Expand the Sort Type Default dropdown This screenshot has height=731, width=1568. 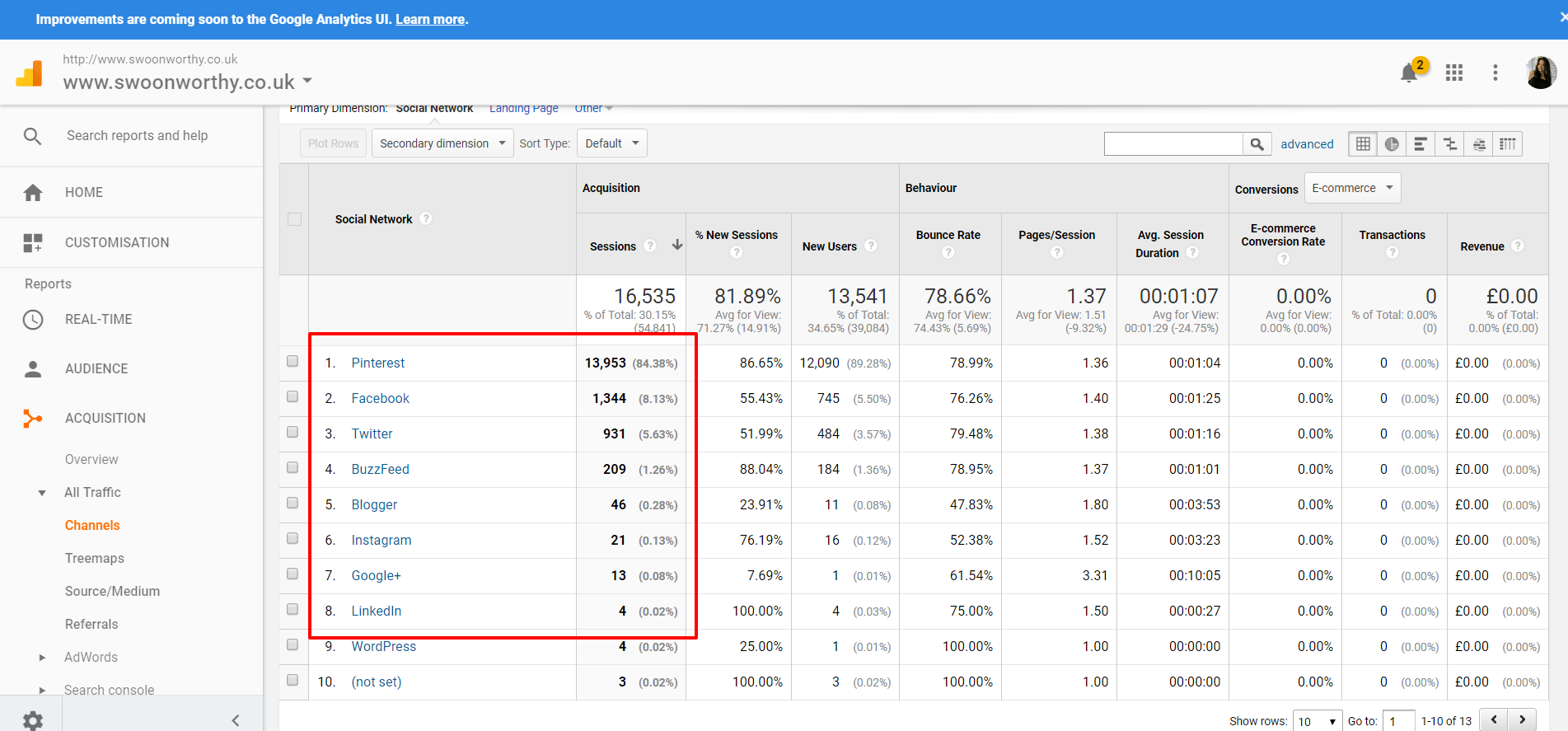click(x=611, y=143)
